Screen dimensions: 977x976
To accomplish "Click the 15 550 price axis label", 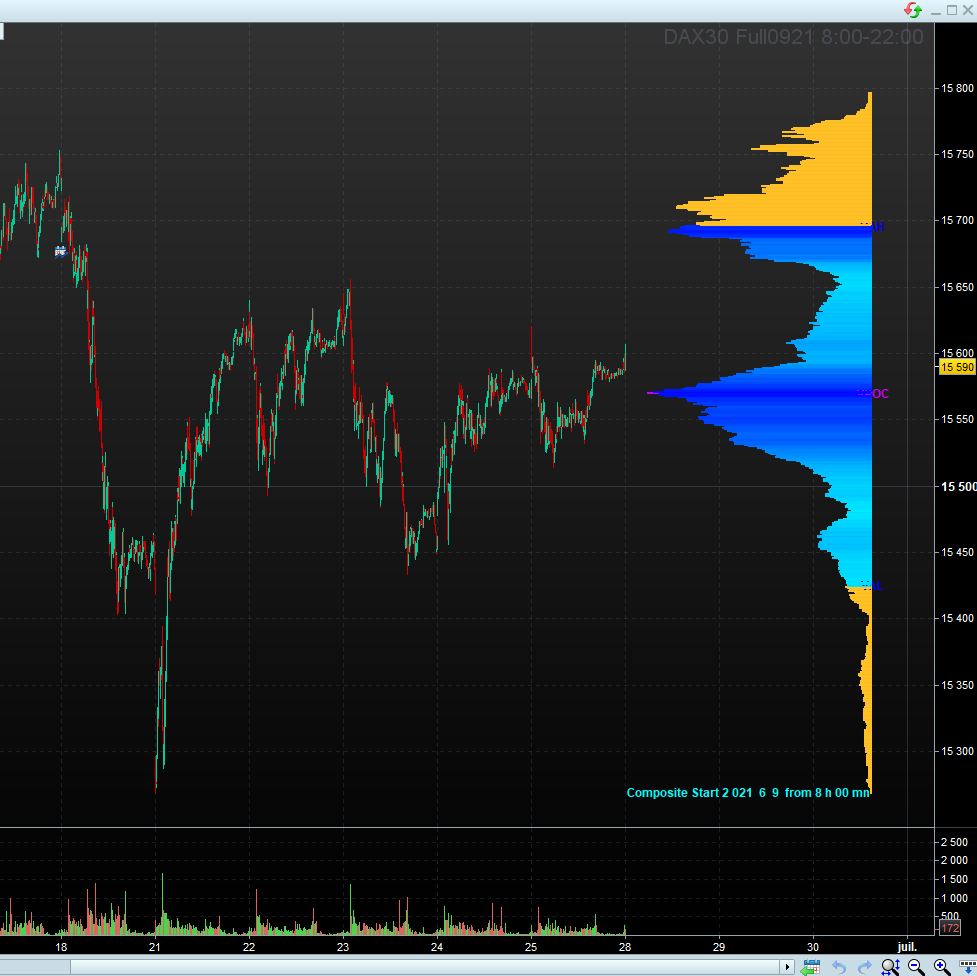I will 957,419.
